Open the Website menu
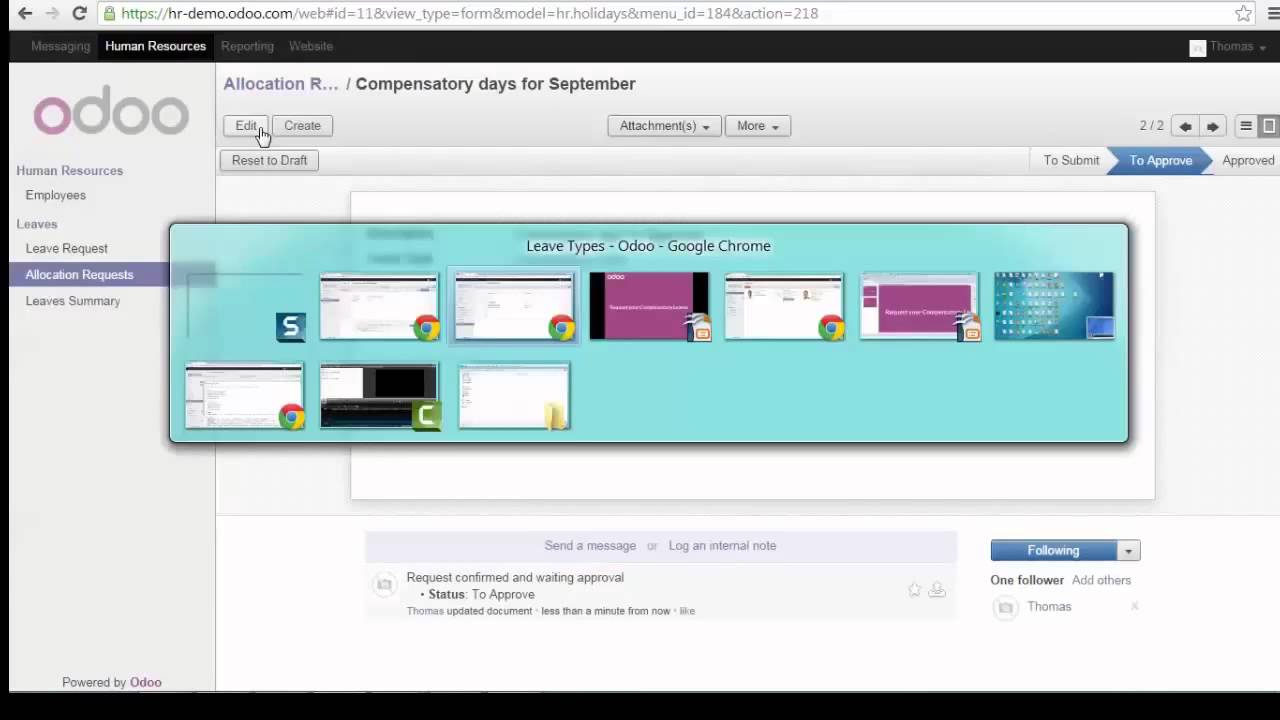Image resolution: width=1280 pixels, height=720 pixels. pos(311,46)
